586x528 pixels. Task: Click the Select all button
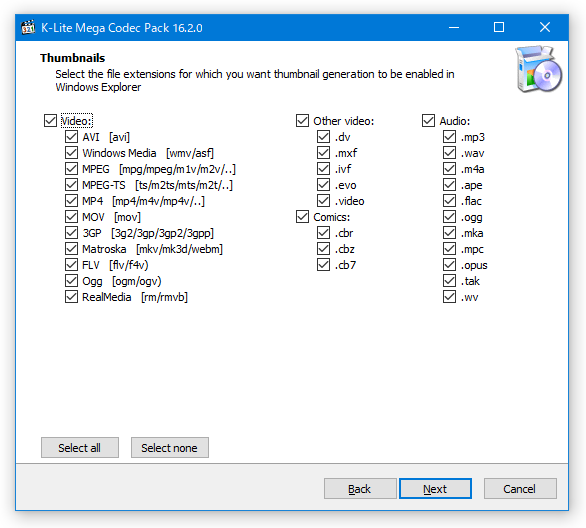point(80,448)
